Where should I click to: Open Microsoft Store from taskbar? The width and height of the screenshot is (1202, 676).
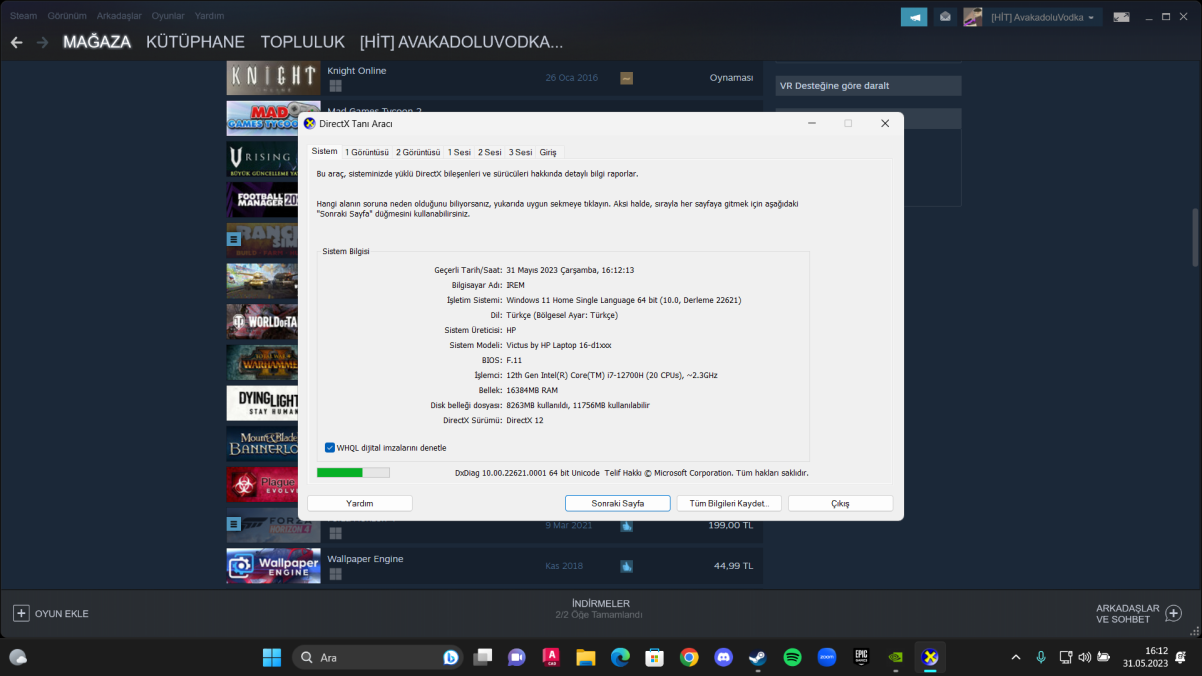click(x=655, y=657)
